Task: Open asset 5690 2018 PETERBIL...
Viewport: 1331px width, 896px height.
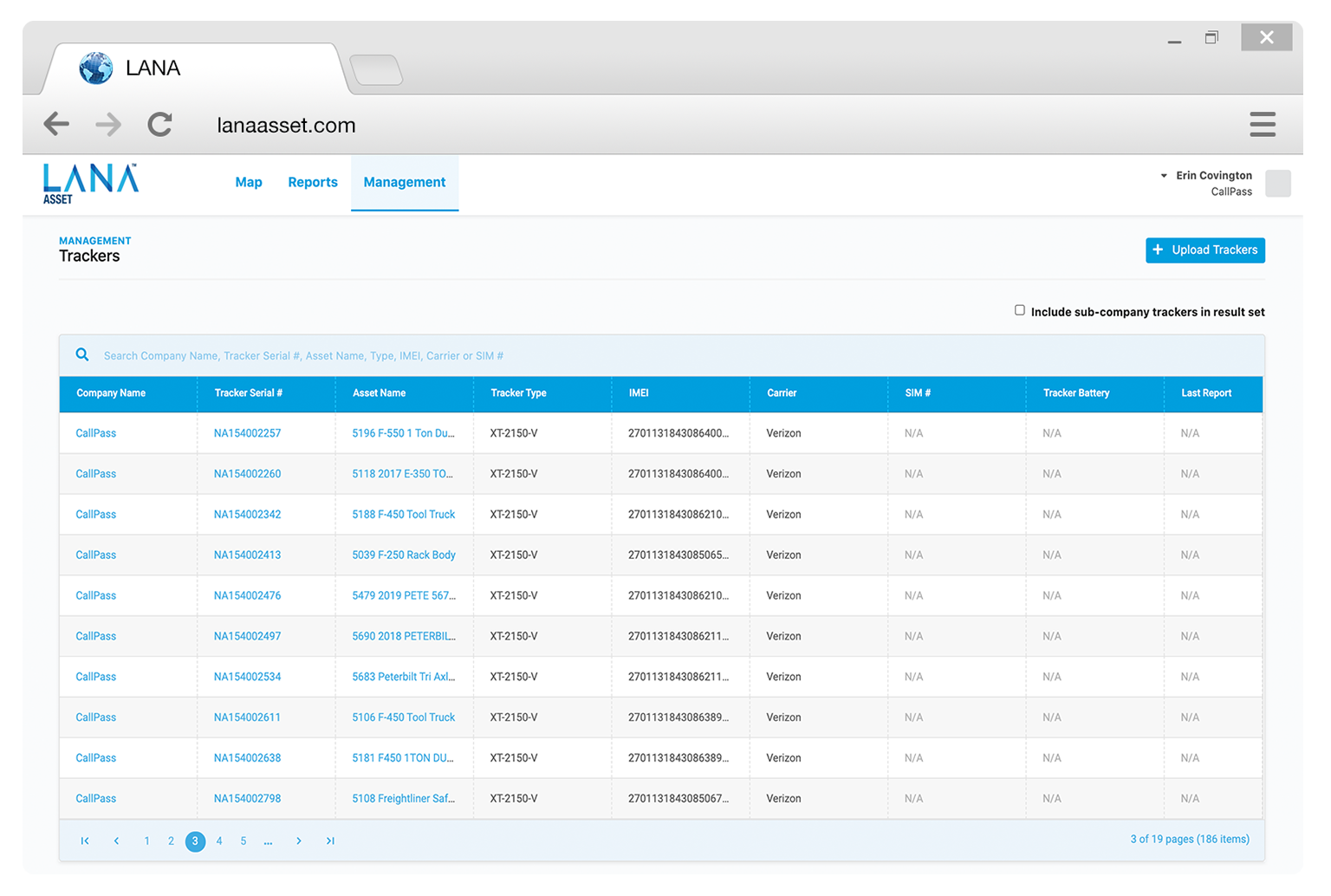Action: coord(404,636)
